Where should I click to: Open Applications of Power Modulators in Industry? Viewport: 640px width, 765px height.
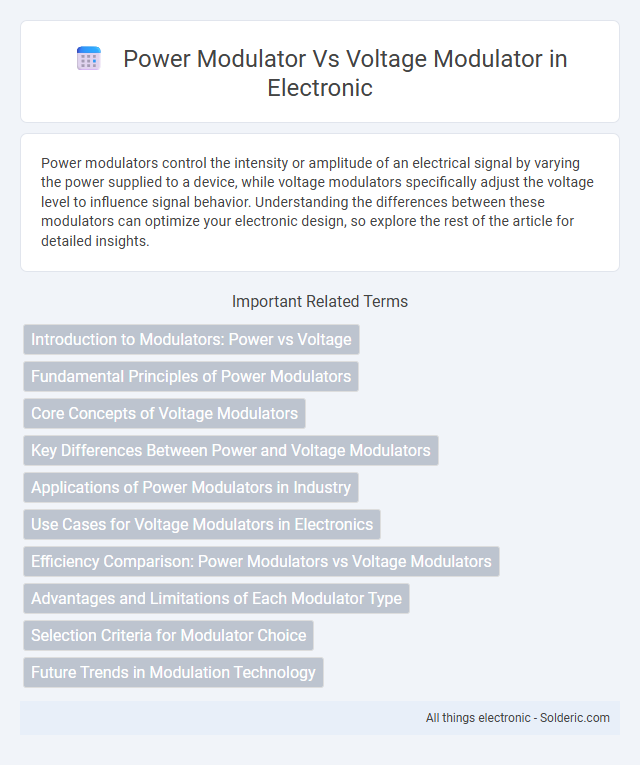click(191, 487)
